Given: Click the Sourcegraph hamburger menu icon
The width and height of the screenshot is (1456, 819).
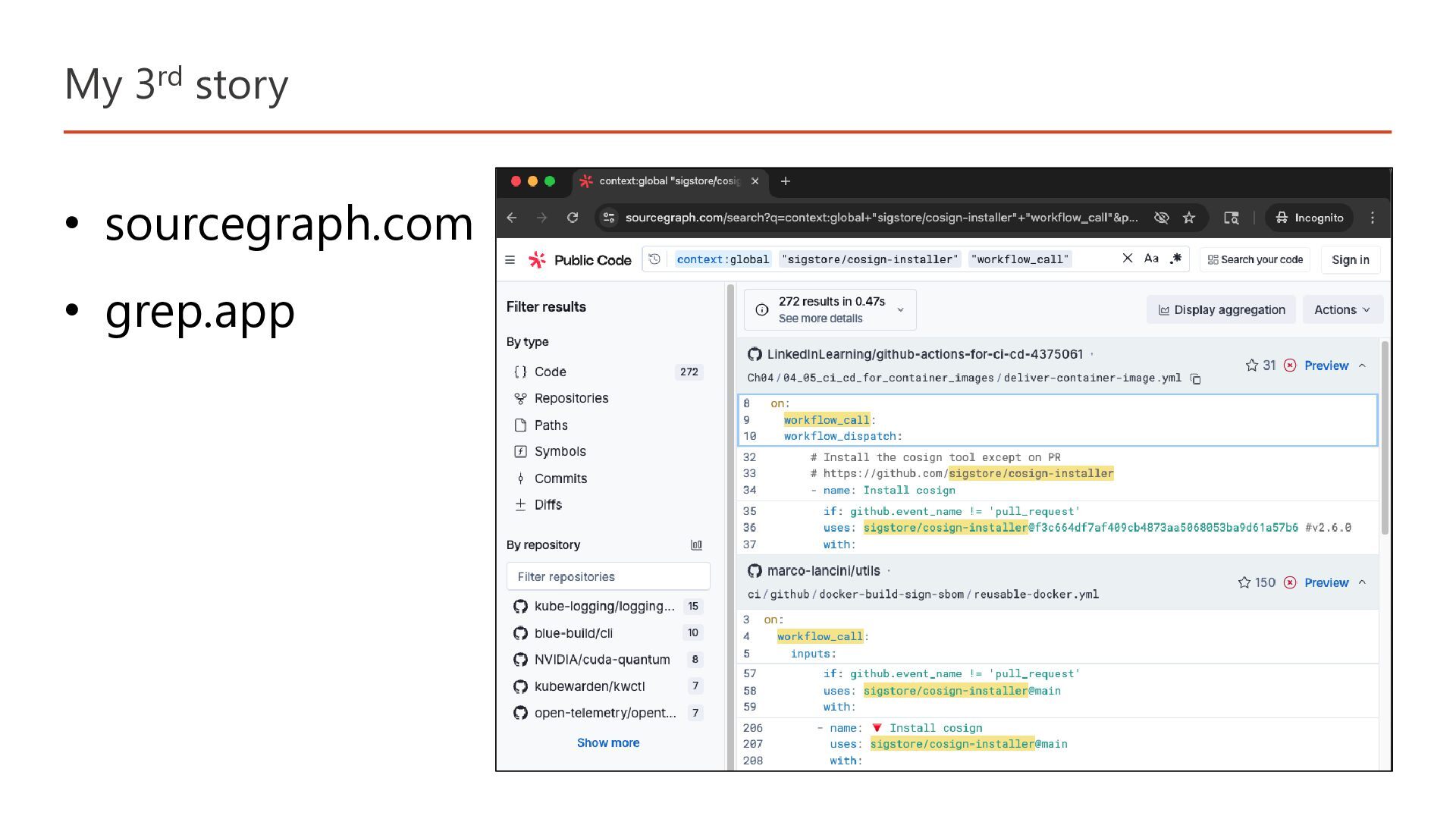Looking at the screenshot, I should click(x=510, y=260).
